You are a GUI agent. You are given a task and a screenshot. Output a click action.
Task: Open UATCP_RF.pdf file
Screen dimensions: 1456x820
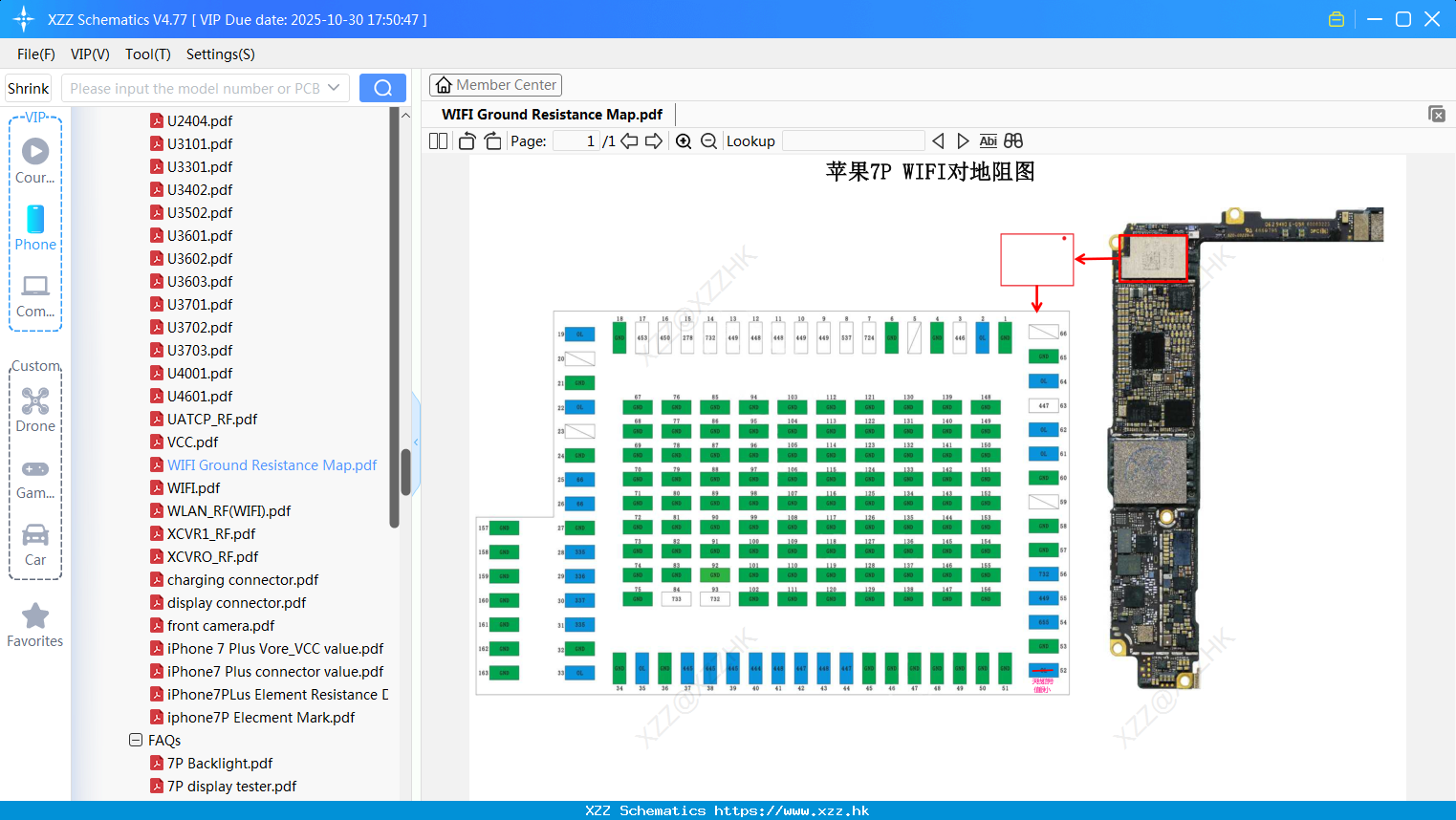[x=212, y=419]
